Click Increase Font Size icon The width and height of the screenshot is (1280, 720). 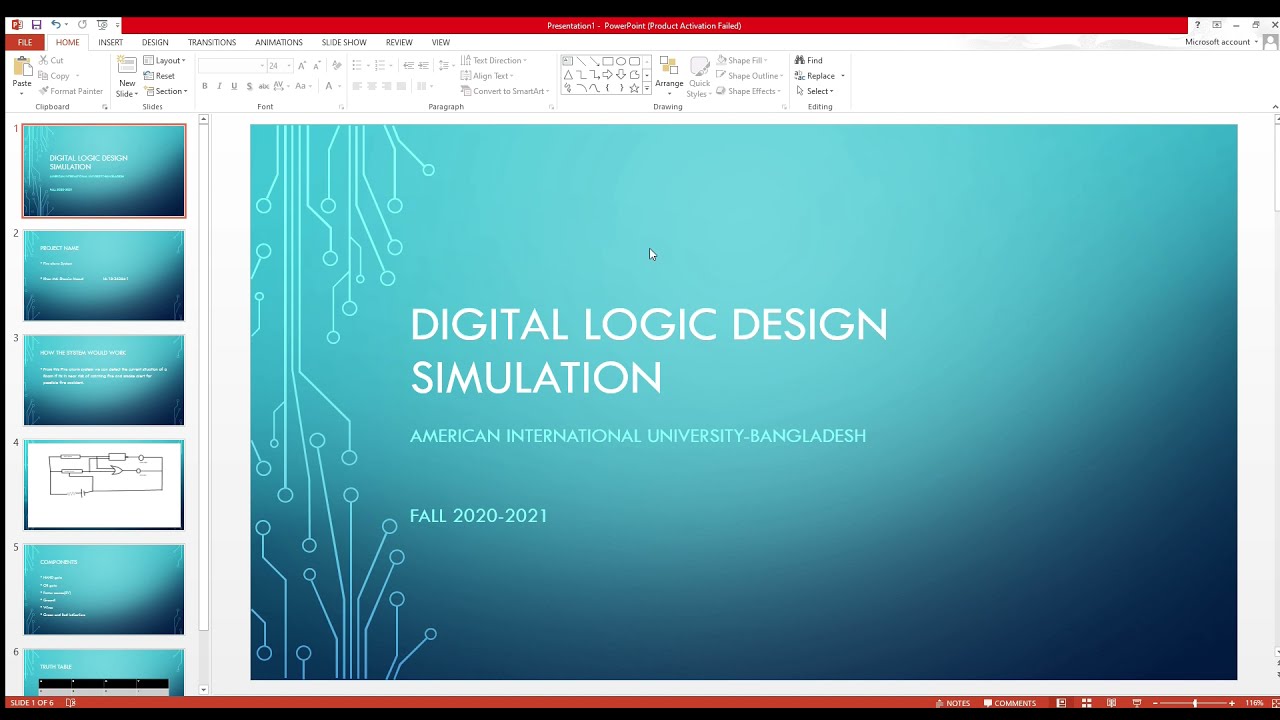(x=300, y=65)
